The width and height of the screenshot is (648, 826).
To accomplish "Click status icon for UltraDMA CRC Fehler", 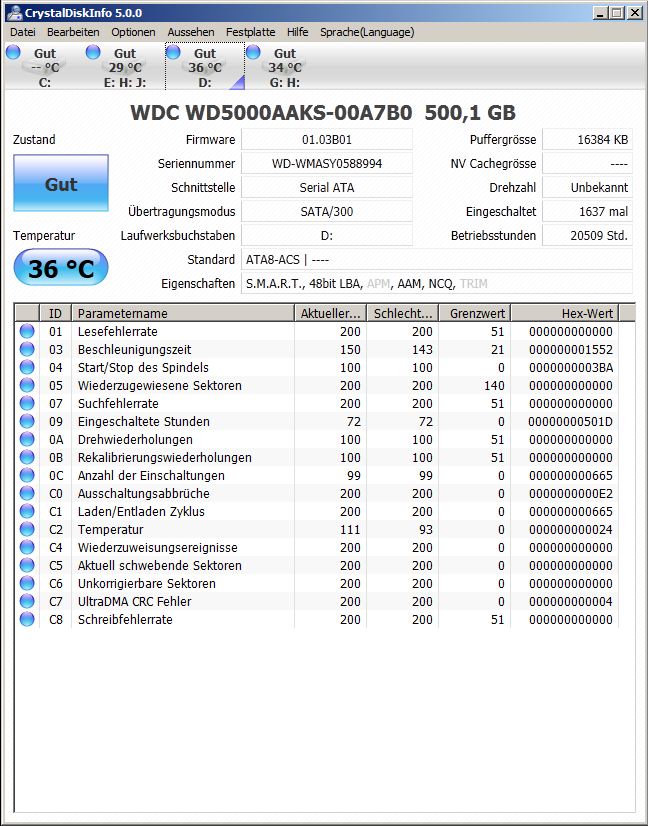I will coord(27,601).
